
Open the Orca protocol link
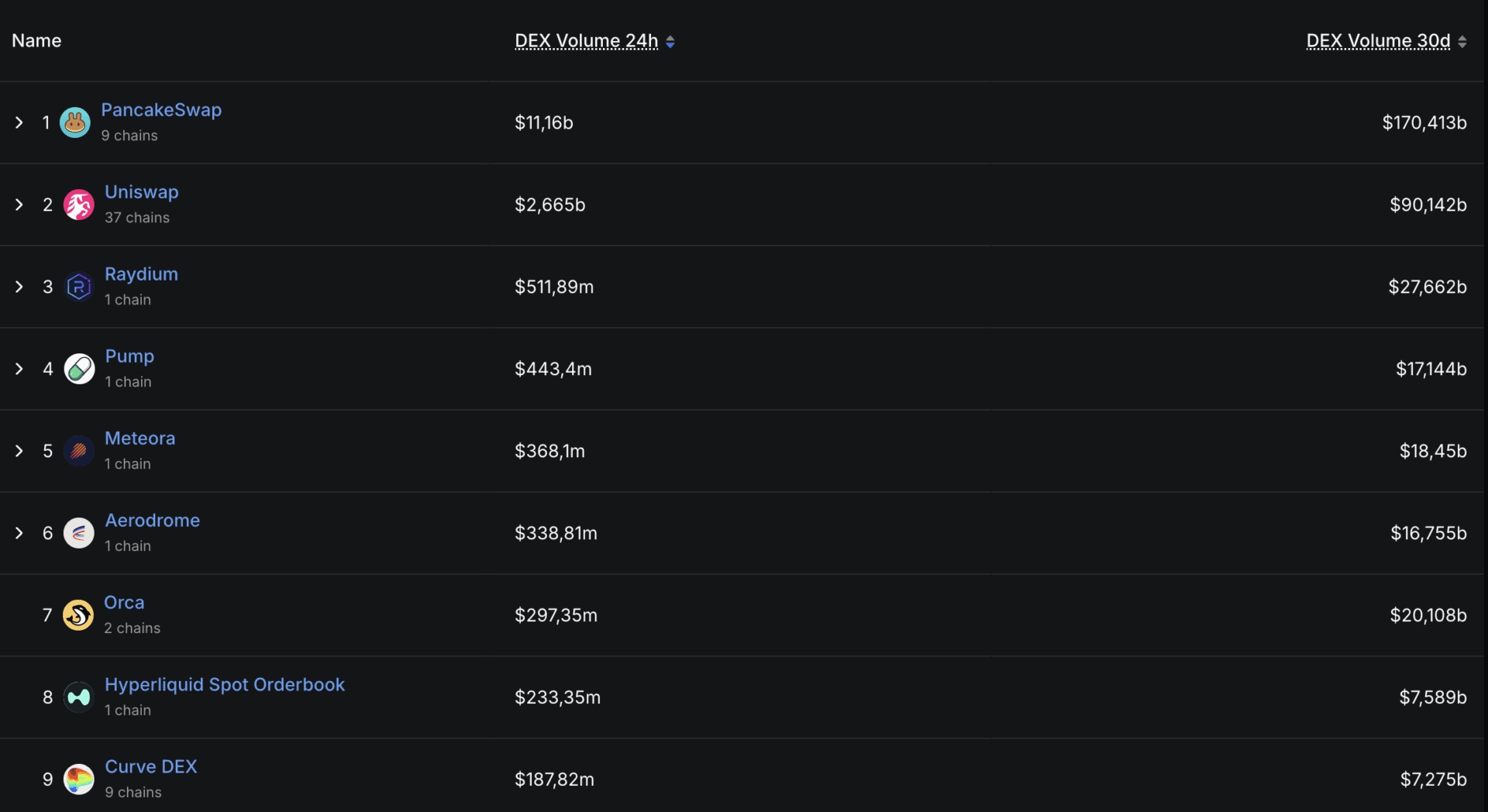point(124,603)
